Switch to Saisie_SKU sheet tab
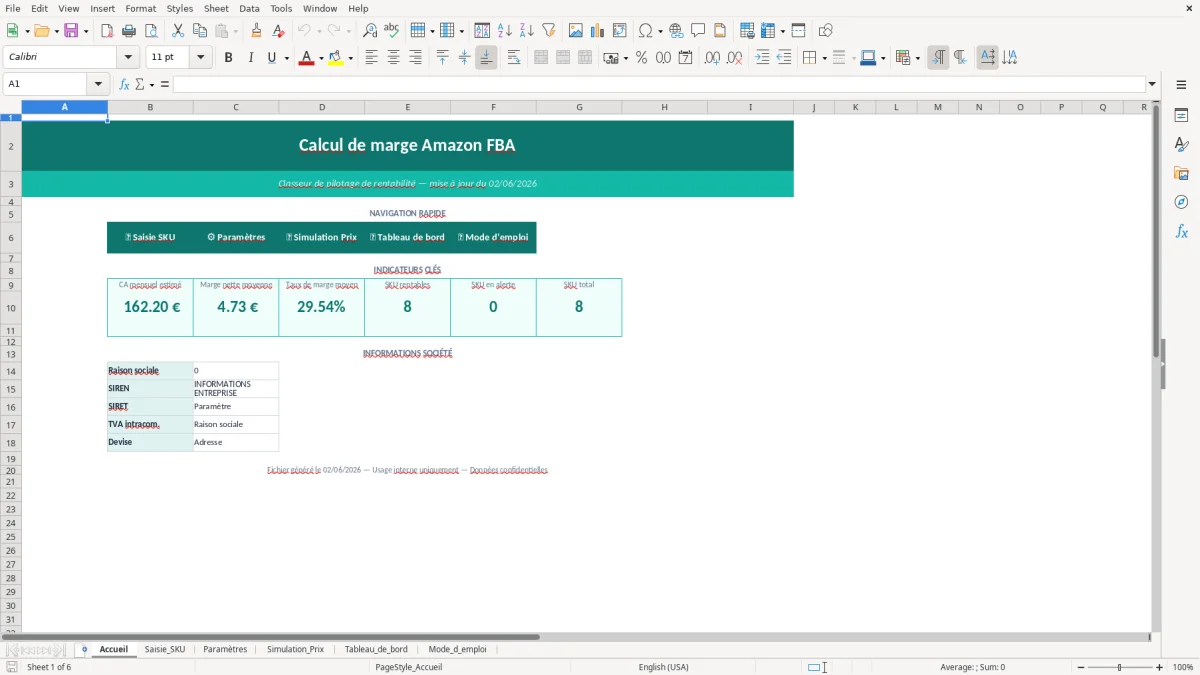Screen dimensions: 1200x675 click(165, 649)
